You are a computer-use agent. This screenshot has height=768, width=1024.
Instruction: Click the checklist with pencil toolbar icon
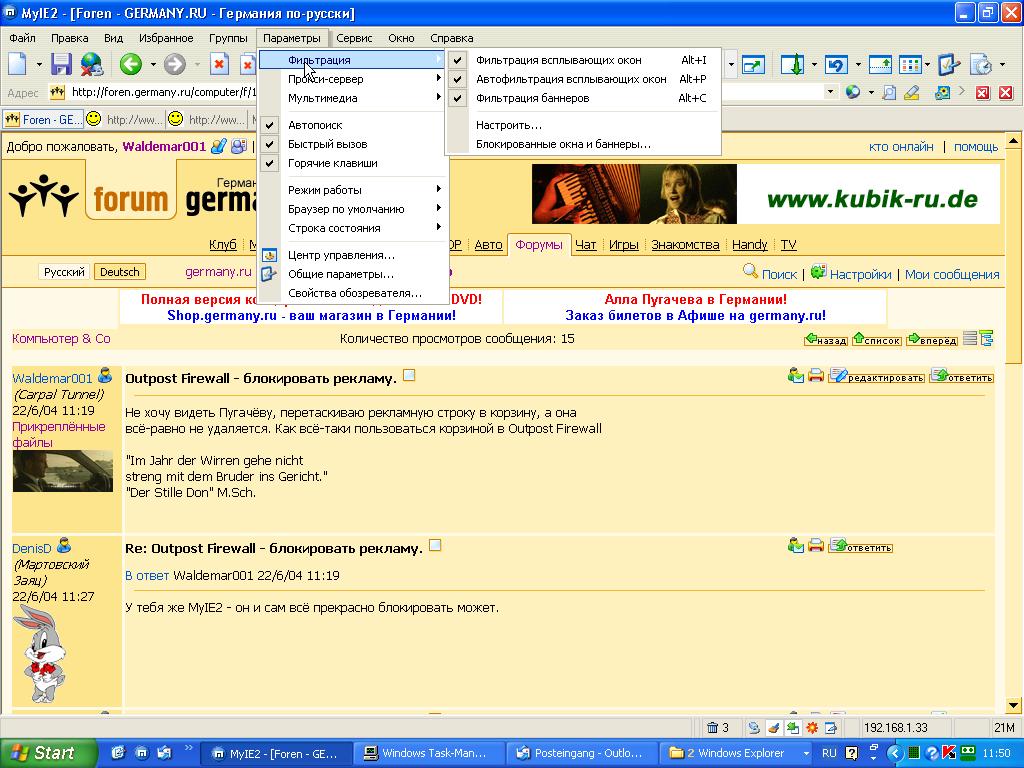click(948, 65)
